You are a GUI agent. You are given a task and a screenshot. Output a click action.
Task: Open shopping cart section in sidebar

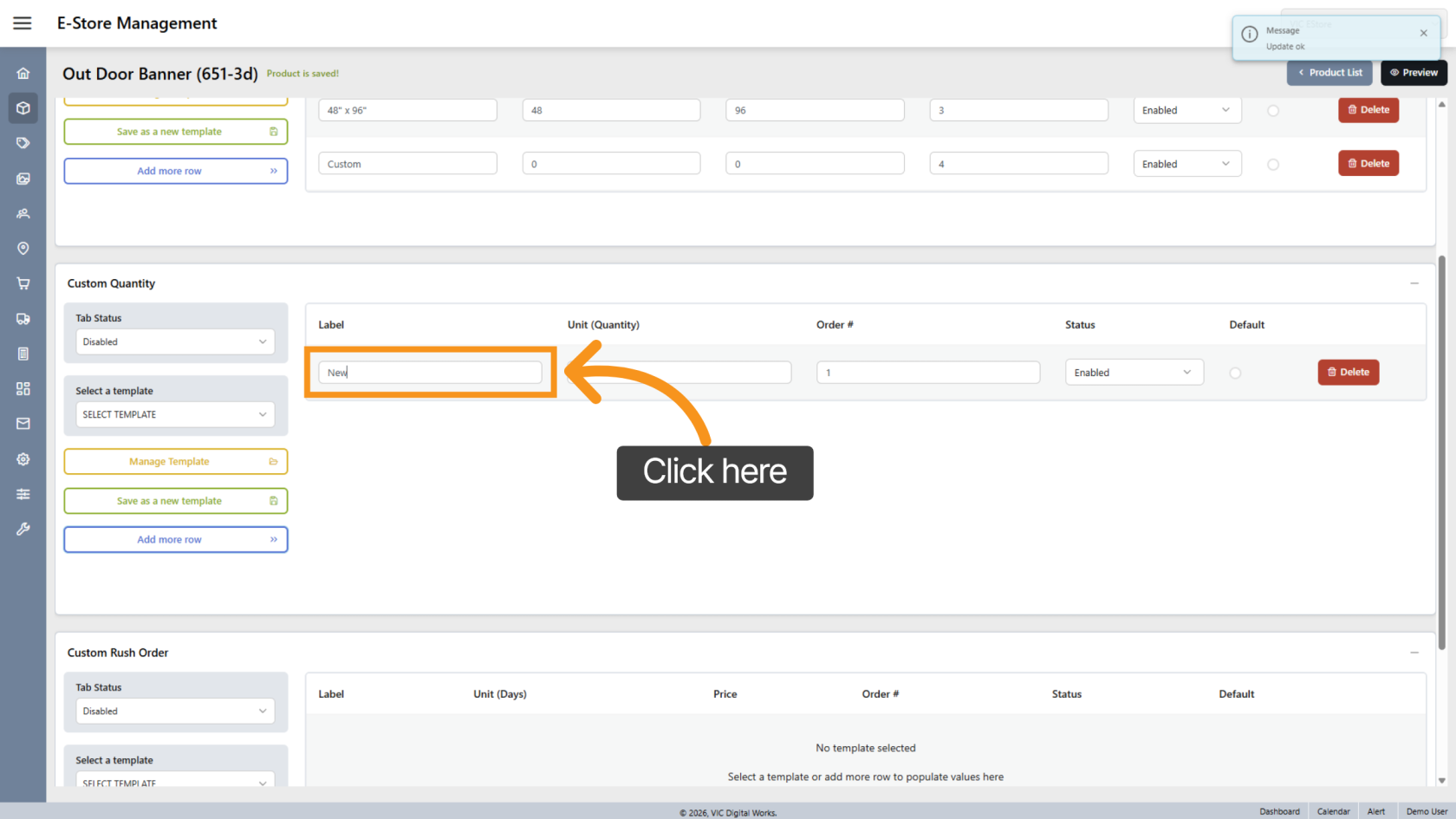coord(23,283)
